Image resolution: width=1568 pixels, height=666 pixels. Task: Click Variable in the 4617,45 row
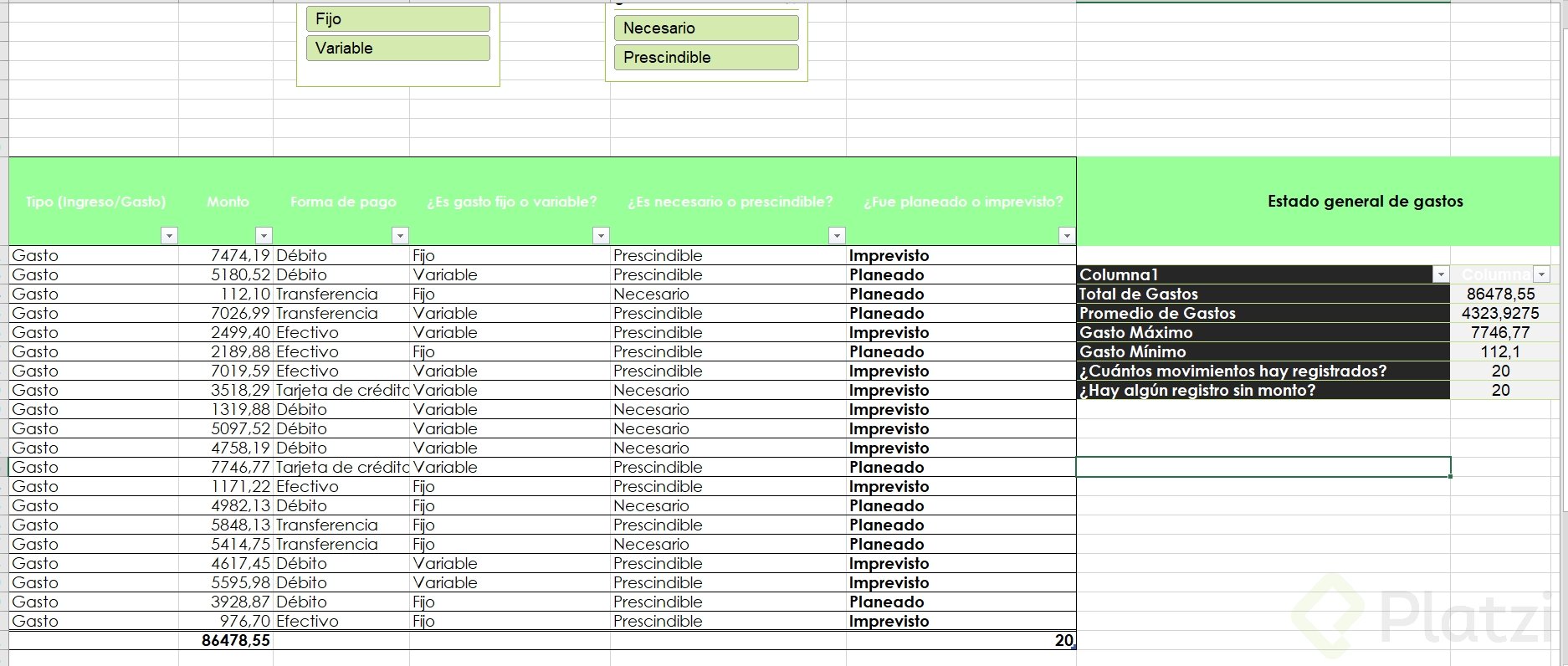pos(445,563)
